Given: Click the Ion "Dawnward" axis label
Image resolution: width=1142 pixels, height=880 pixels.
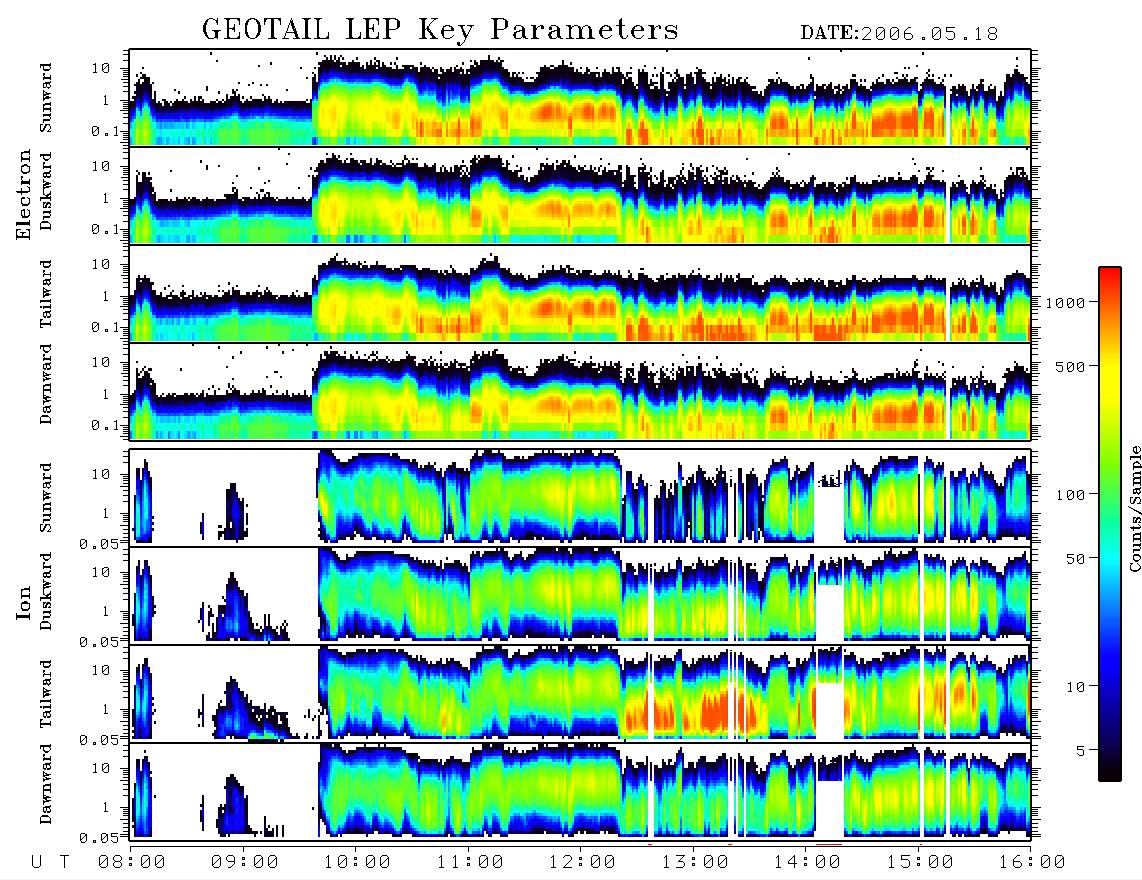Looking at the screenshot, I should (46, 784).
